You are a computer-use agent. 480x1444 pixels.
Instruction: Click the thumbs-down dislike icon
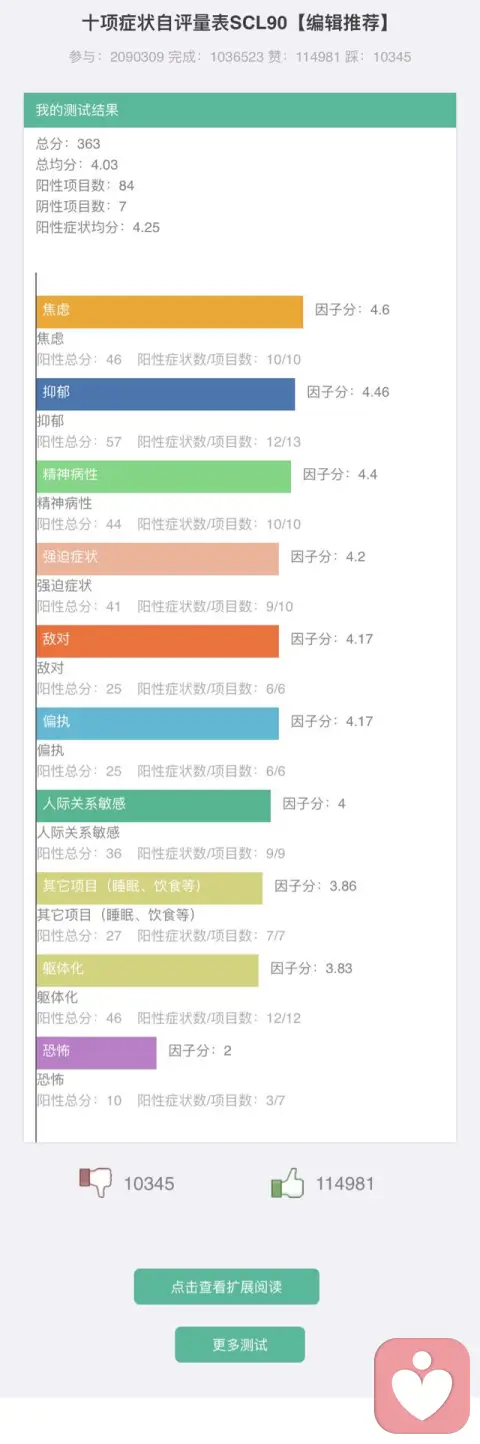click(96, 1183)
